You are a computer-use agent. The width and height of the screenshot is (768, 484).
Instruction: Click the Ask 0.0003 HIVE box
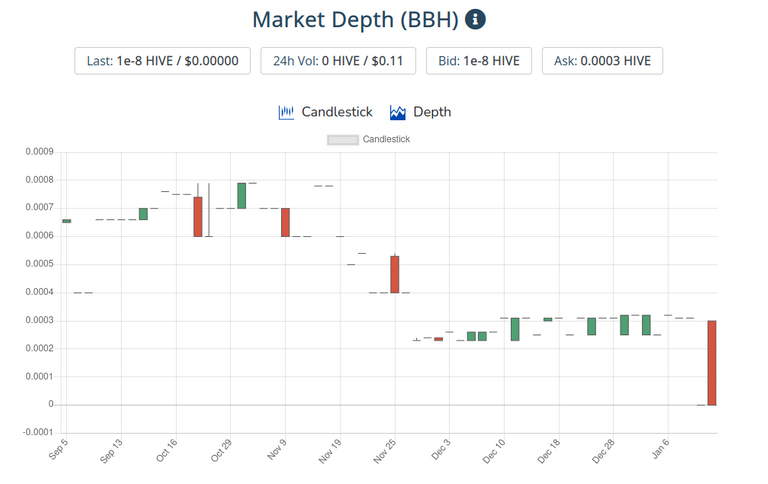coord(602,61)
